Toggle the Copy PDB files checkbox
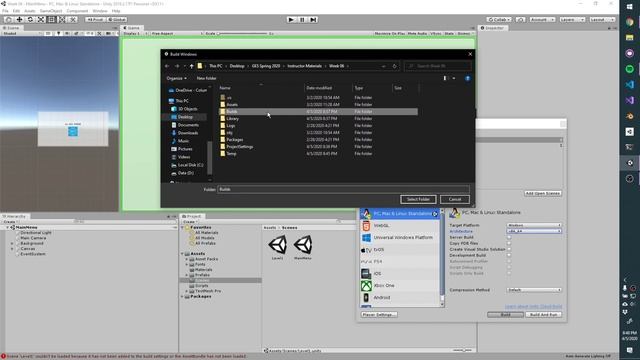 pyautogui.click(x=509, y=243)
